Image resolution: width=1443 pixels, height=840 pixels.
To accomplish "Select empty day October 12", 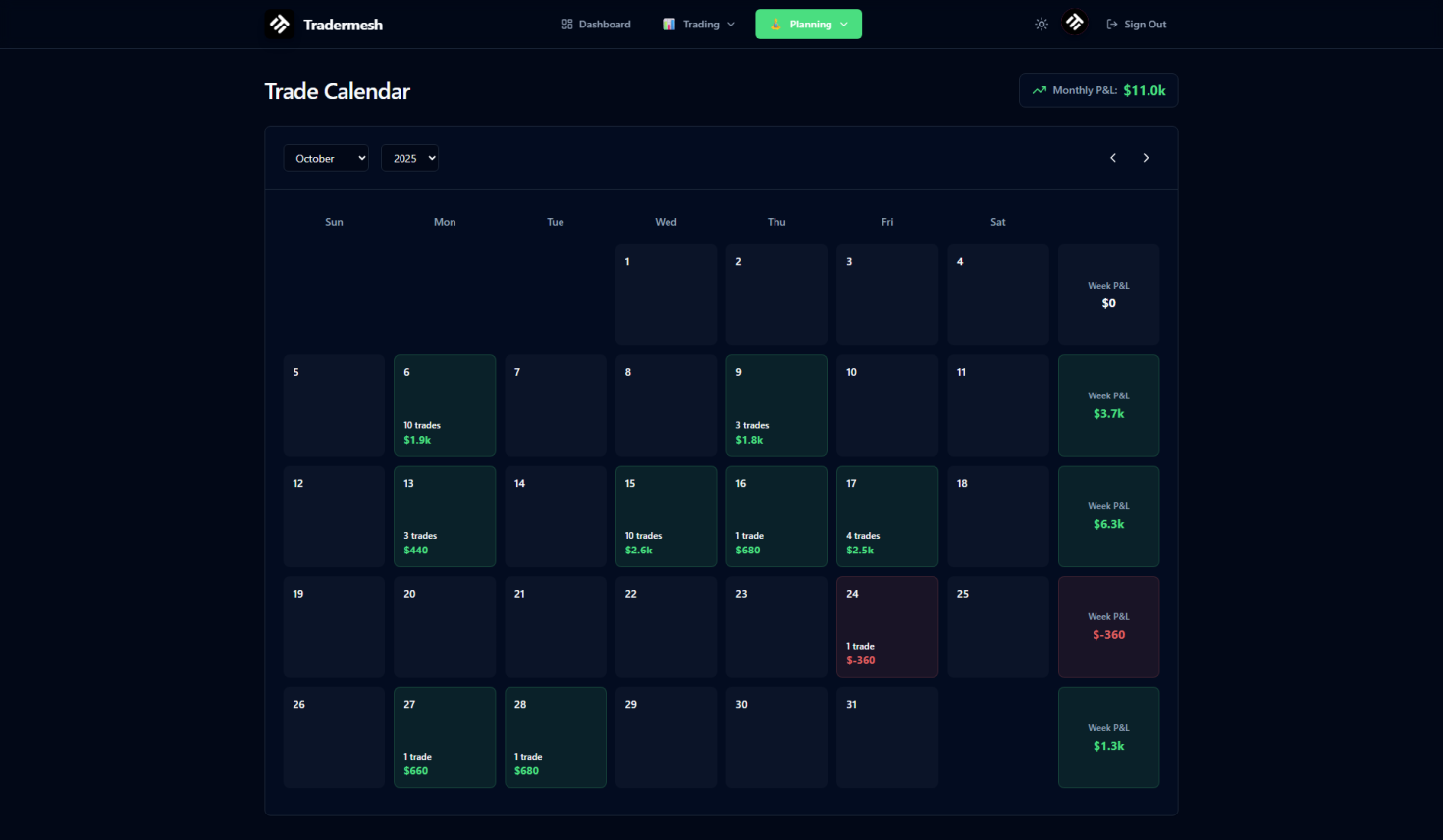I will [x=334, y=516].
